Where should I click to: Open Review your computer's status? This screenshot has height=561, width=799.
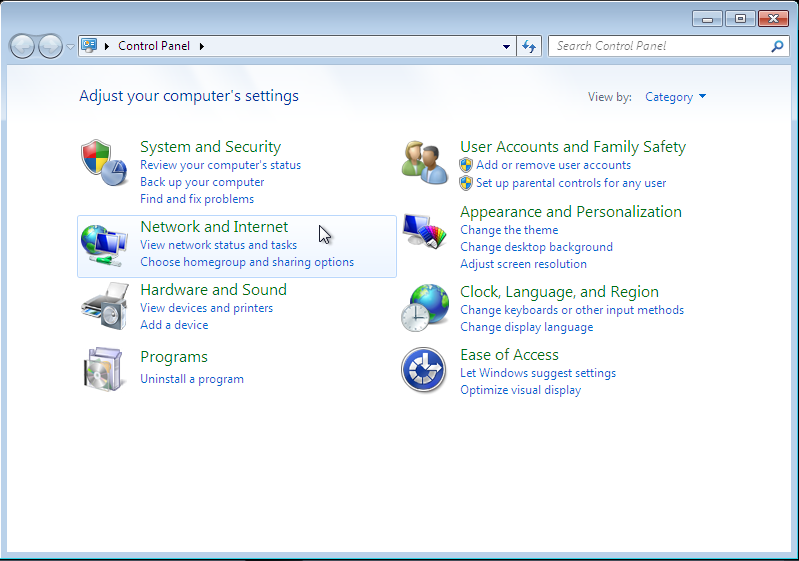pos(221,165)
